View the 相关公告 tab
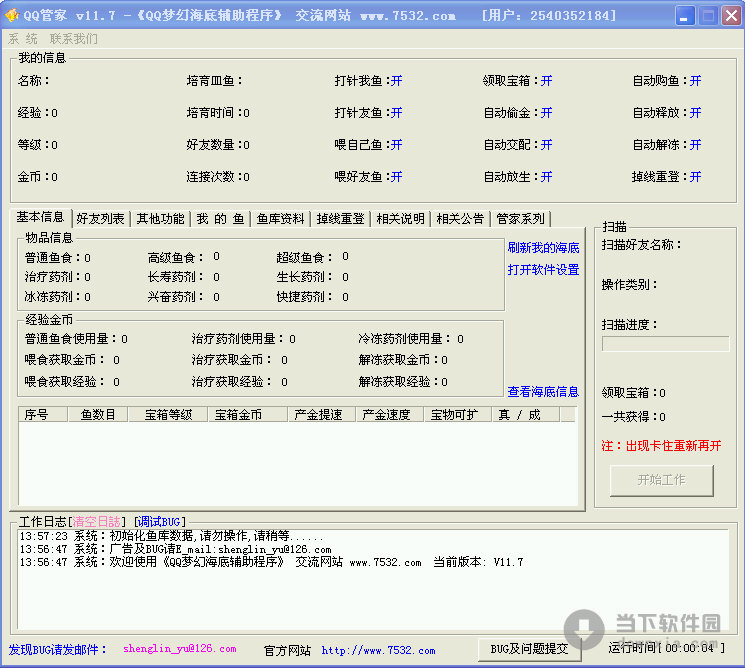Screen dimensions: 745x668 coord(460,219)
